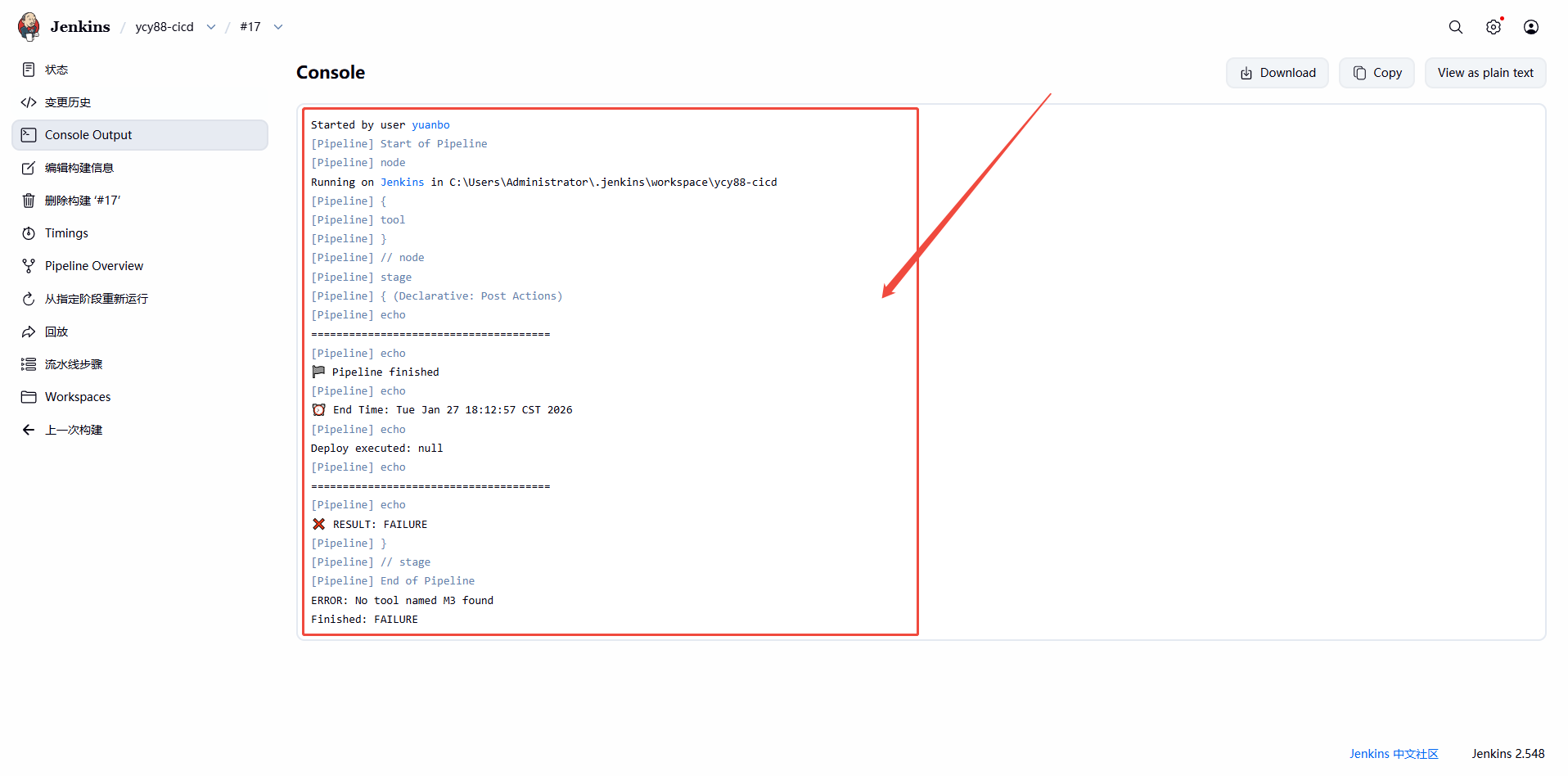Open the search magnifier icon
The height and width of the screenshot is (776, 1568).
coord(1455,27)
